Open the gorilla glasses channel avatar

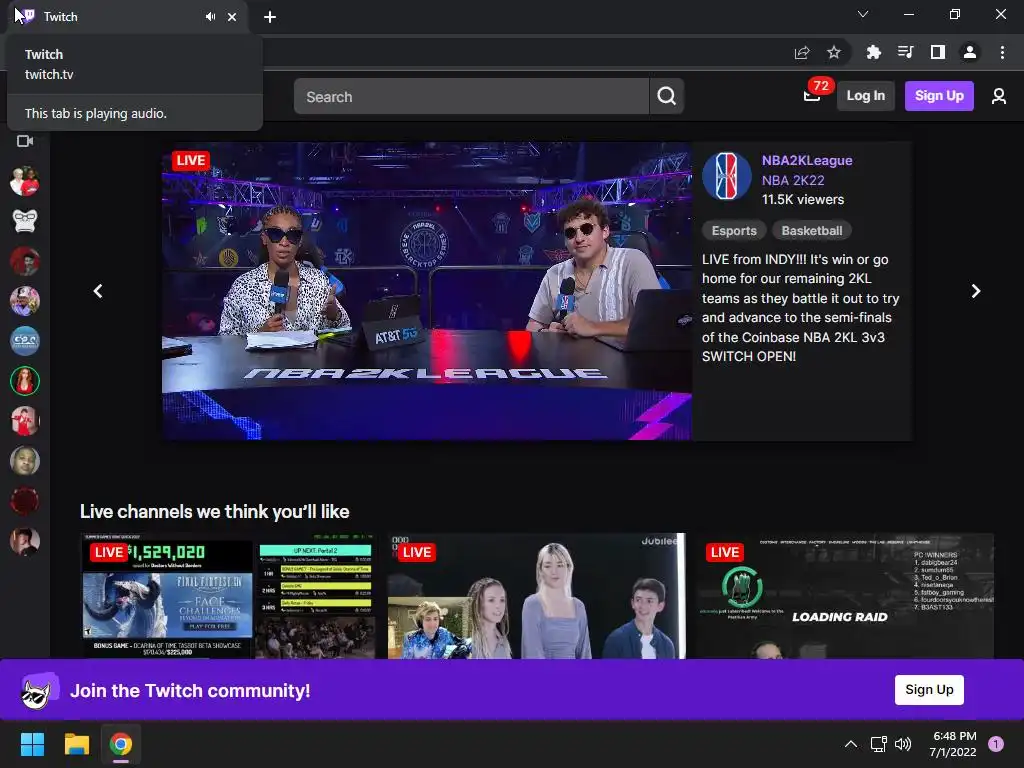coord(25,221)
